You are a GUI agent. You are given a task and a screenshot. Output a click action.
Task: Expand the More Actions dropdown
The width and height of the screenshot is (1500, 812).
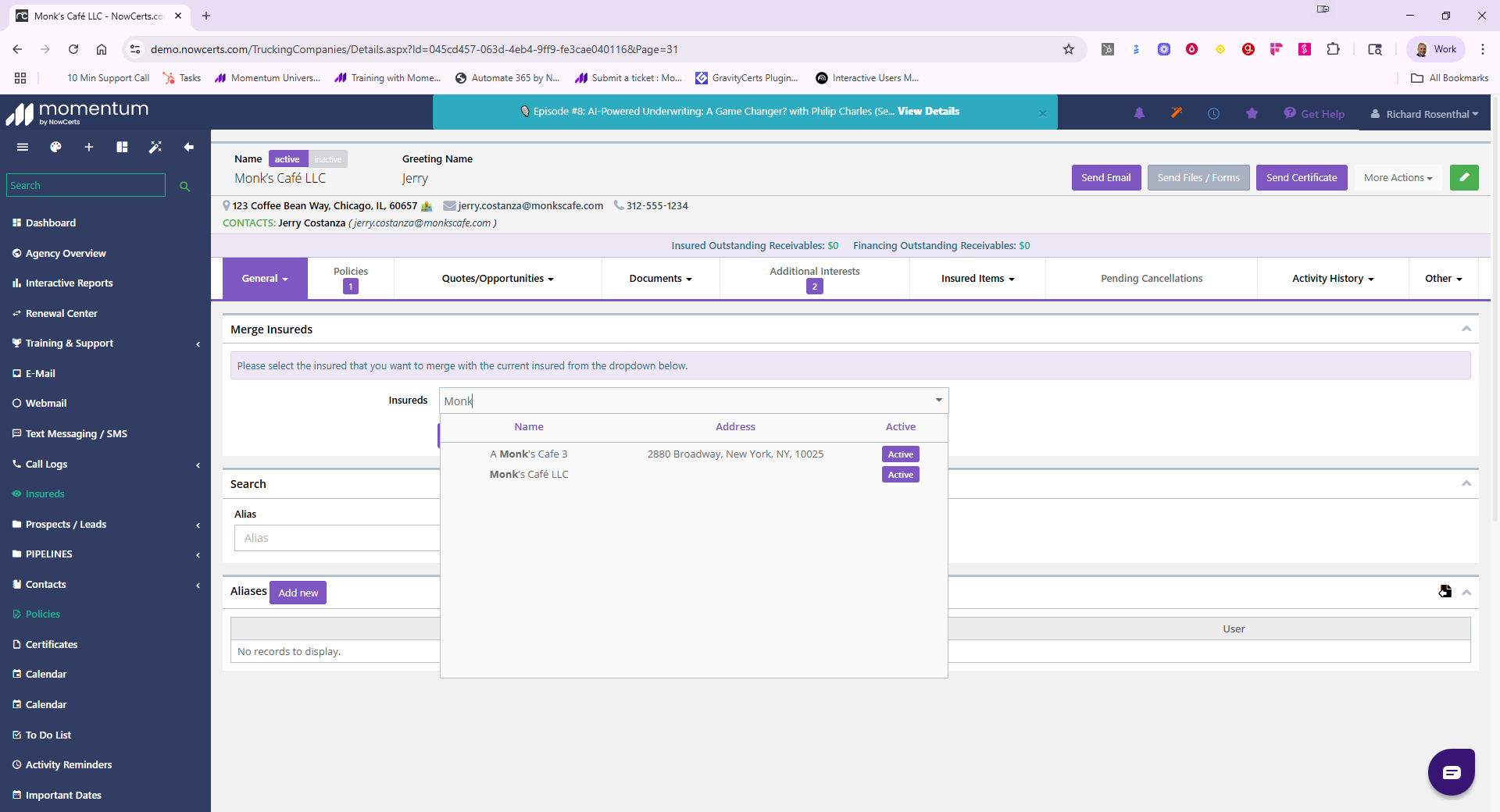1398,177
